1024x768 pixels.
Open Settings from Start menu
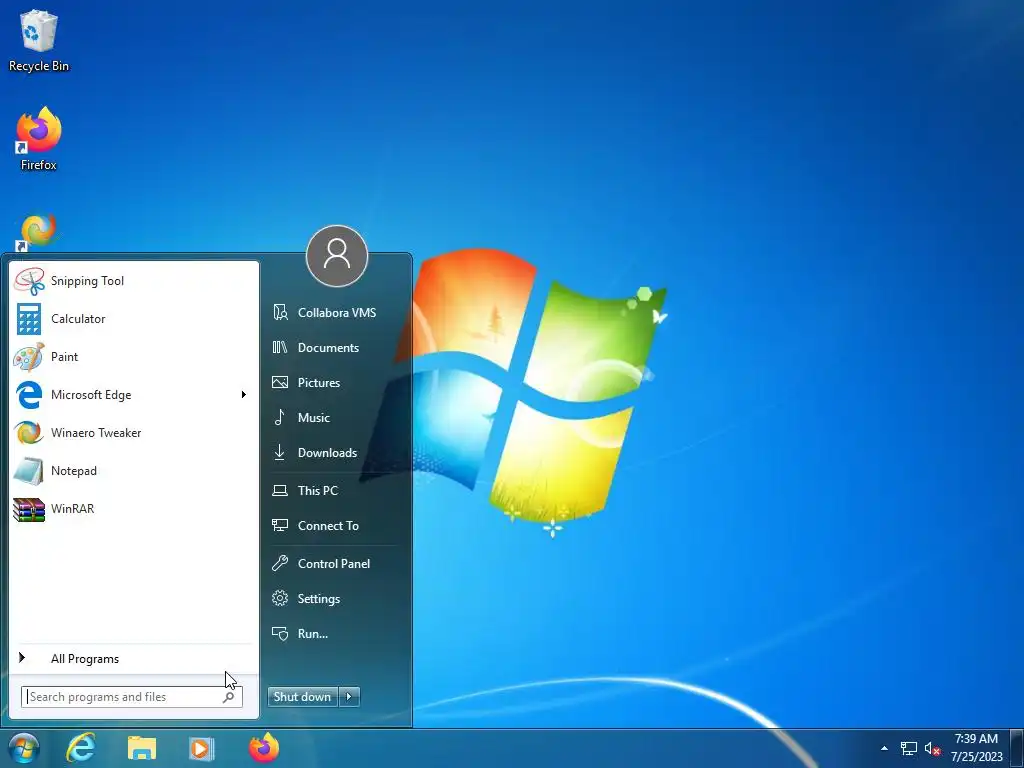click(336, 598)
